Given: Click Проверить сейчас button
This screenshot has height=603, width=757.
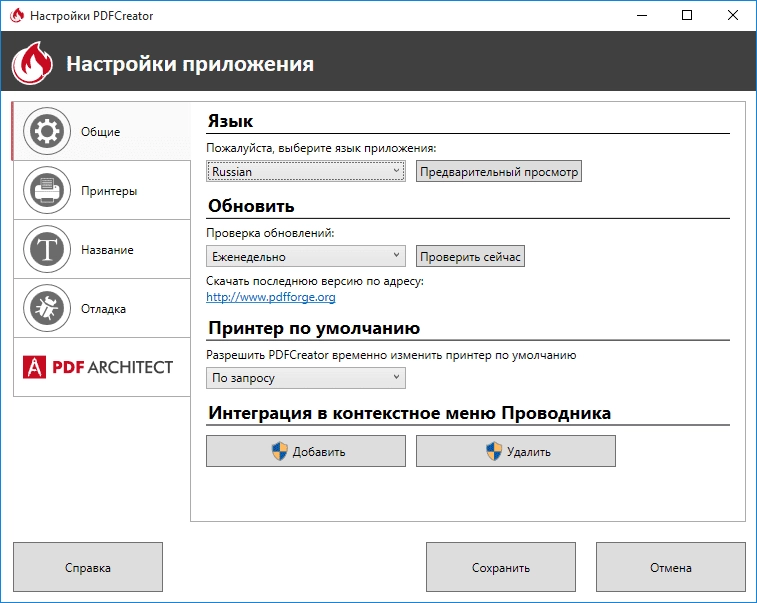Looking at the screenshot, I should 470,256.
